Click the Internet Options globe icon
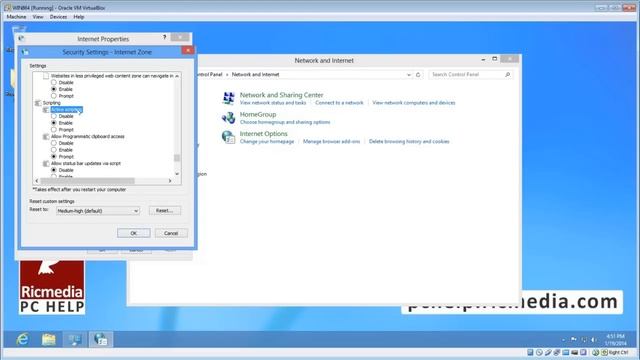The width and height of the screenshot is (640, 360). (228, 137)
